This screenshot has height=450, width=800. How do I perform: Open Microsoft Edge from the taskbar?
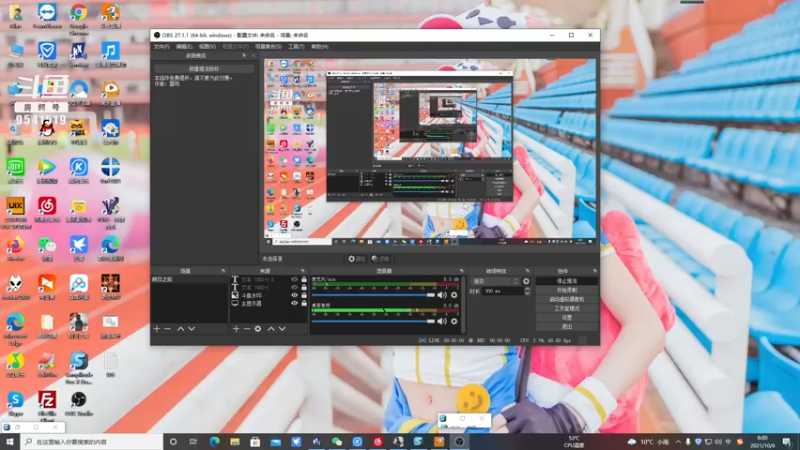[x=214, y=442]
